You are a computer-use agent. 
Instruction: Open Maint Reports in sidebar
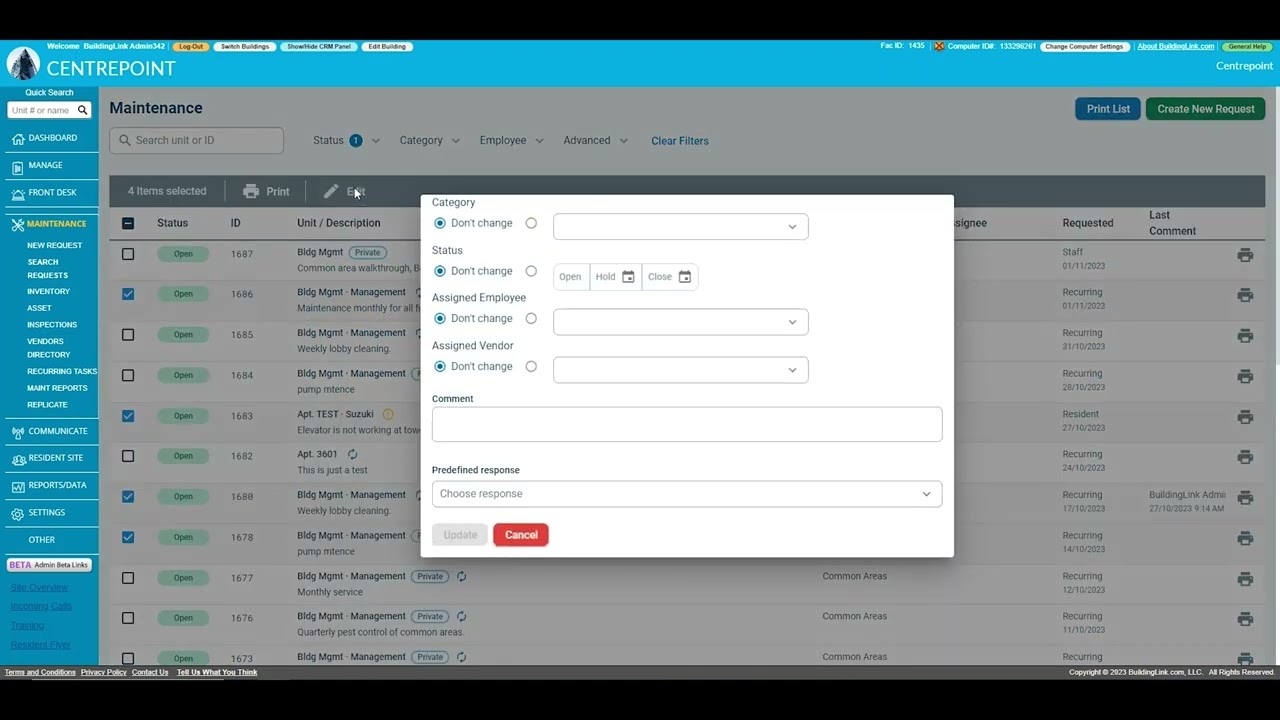click(57, 388)
